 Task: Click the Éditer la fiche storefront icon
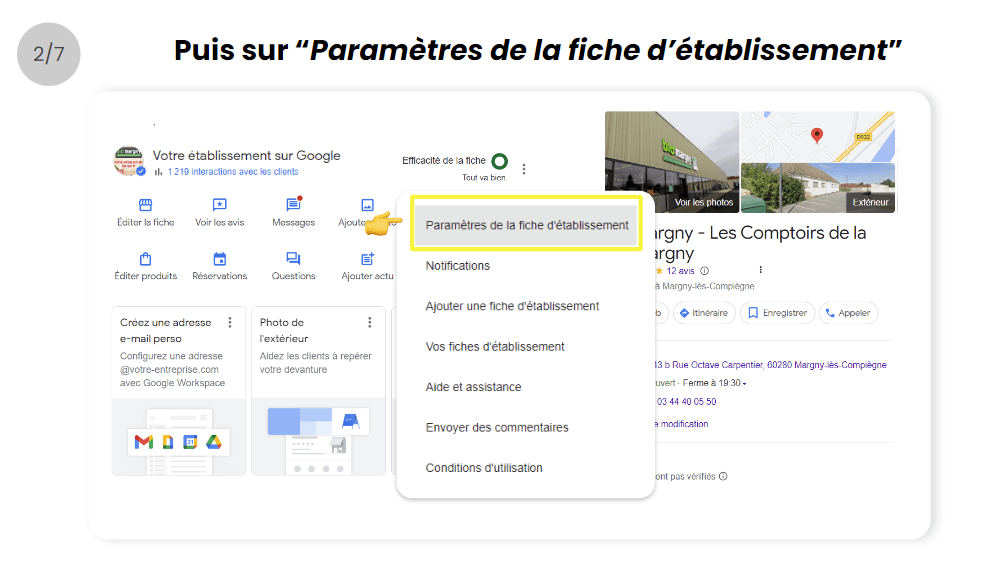[146, 205]
